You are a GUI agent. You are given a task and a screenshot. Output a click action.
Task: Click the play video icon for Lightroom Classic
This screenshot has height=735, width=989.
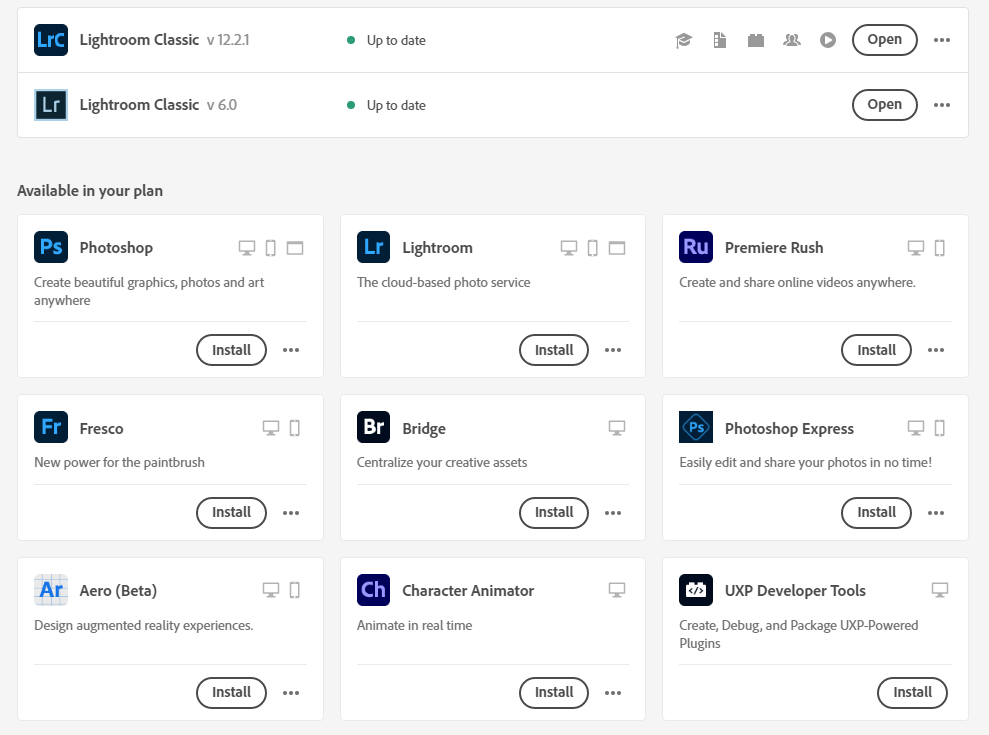click(828, 40)
